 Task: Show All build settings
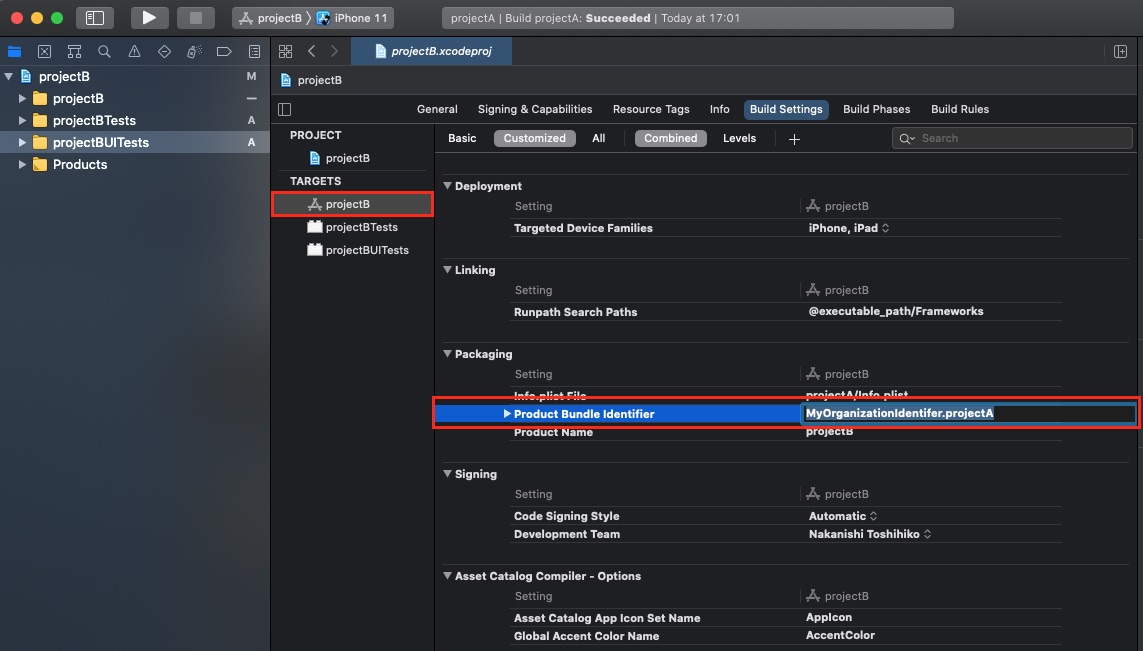(x=598, y=139)
